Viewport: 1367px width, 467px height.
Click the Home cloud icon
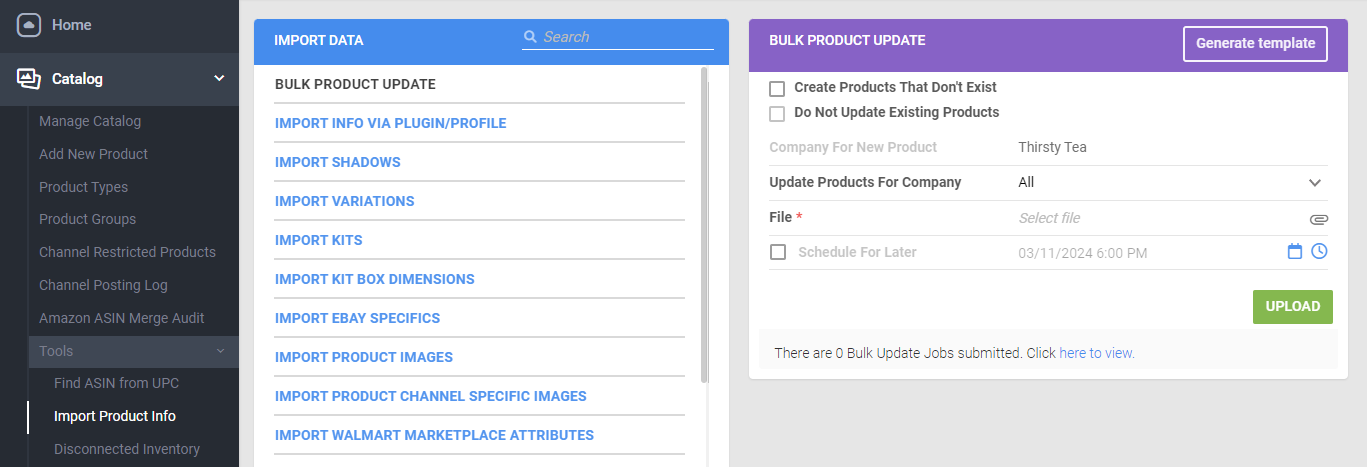click(x=29, y=25)
